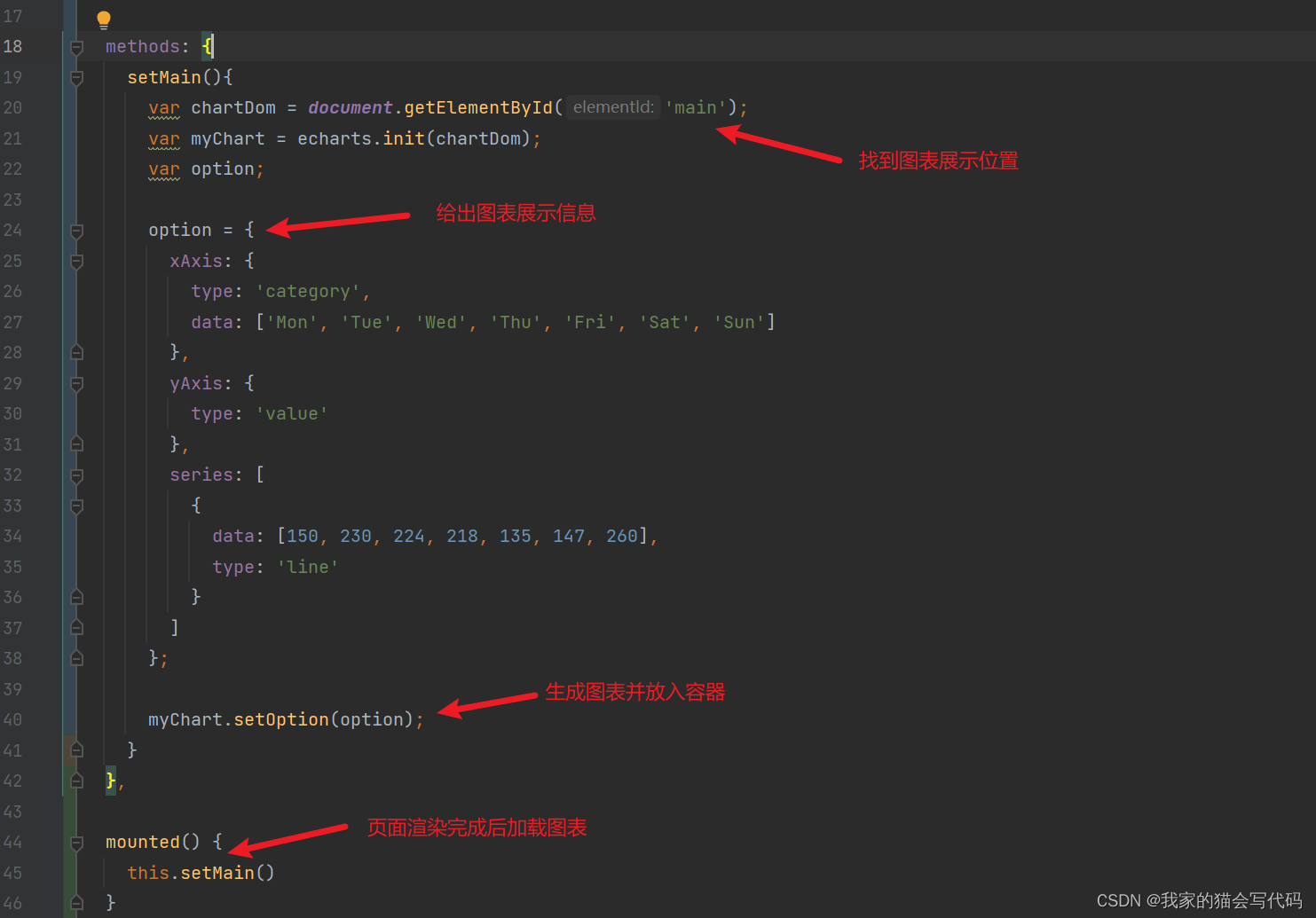The image size is (1316, 918).
Task: Collapse the xAxis block fold marker
Action: click(76, 260)
